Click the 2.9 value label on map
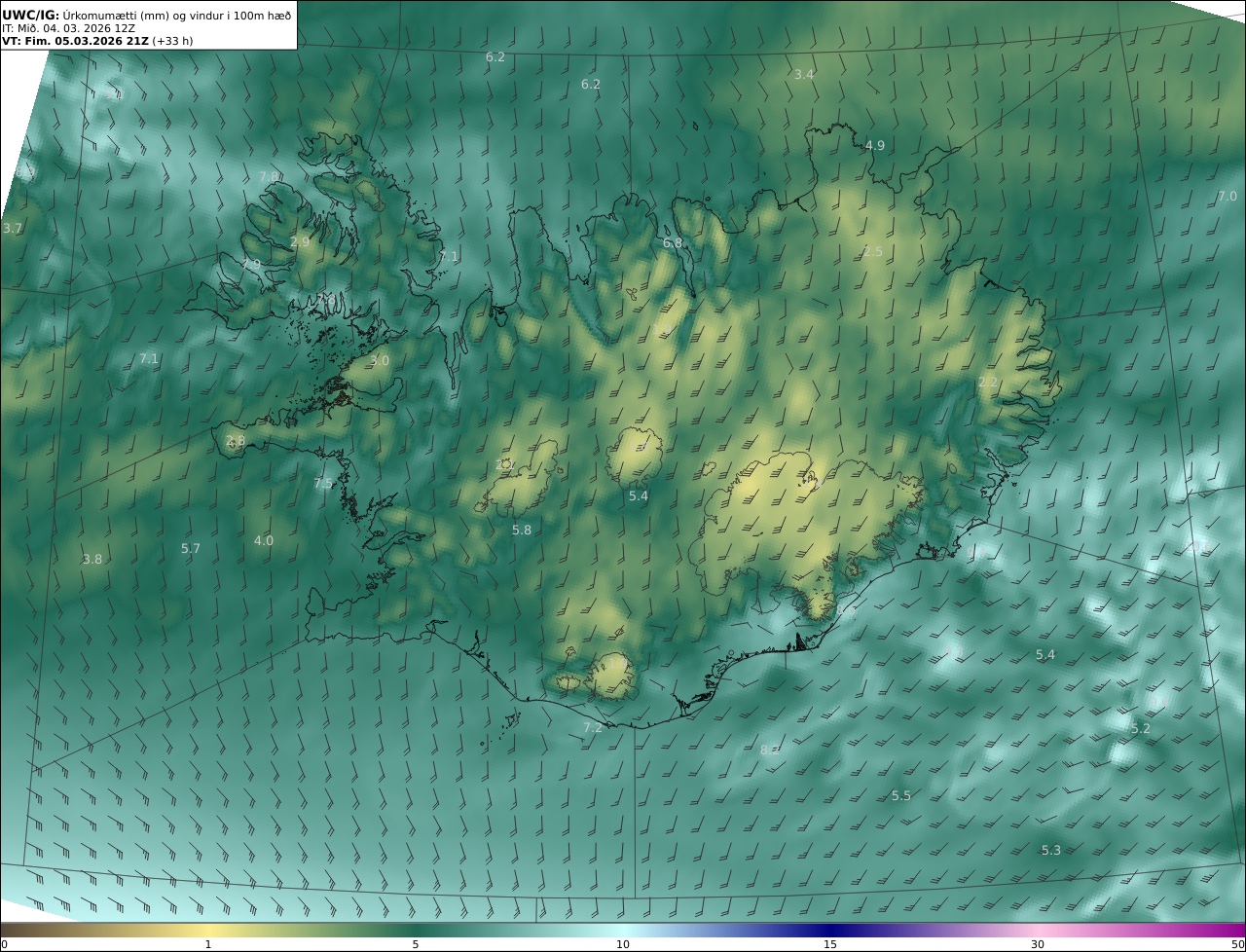Image resolution: width=1246 pixels, height=952 pixels. pos(300,242)
